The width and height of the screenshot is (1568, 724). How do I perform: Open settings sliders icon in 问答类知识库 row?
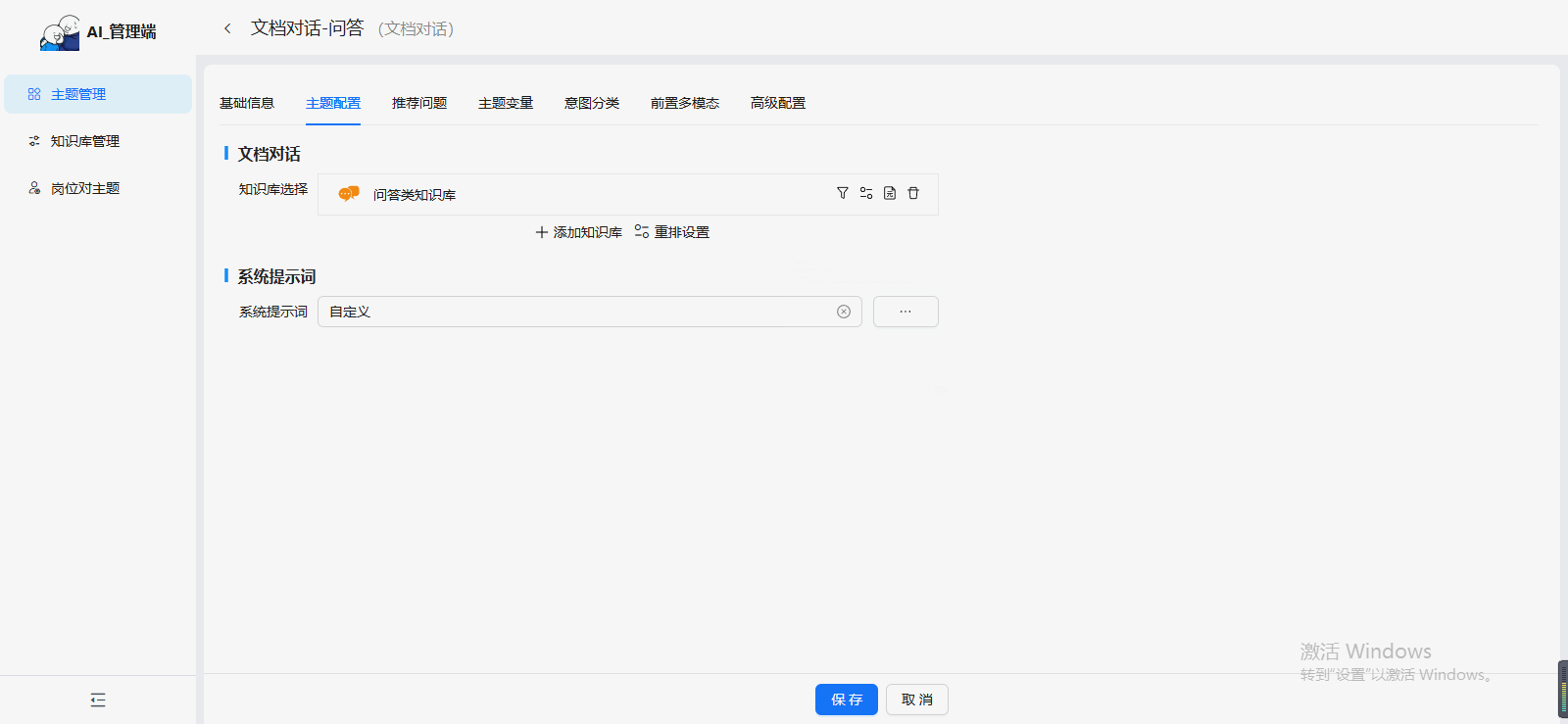click(x=866, y=193)
